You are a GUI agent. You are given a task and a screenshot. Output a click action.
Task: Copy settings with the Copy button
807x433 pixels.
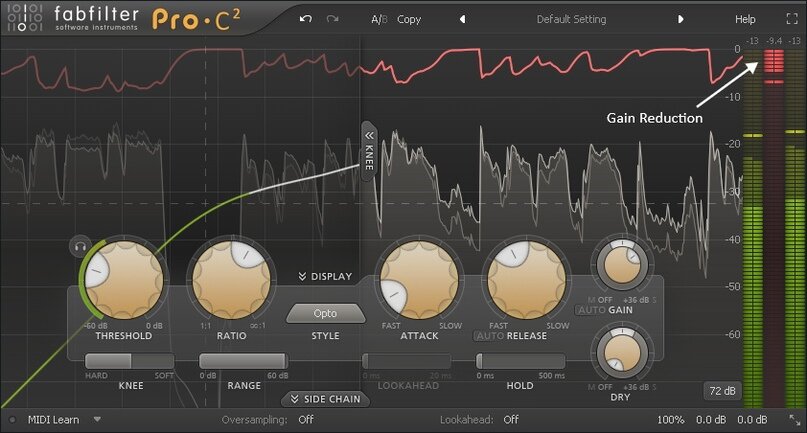click(409, 20)
